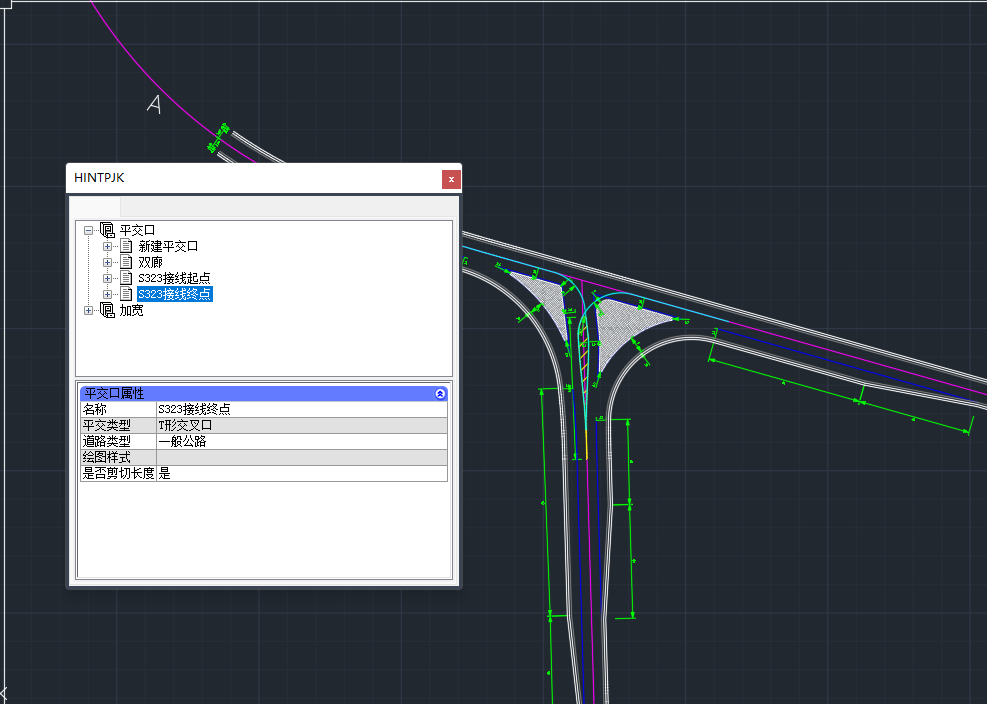Click the document icon beside 新建平交口
This screenshot has width=987, height=704.
point(126,246)
